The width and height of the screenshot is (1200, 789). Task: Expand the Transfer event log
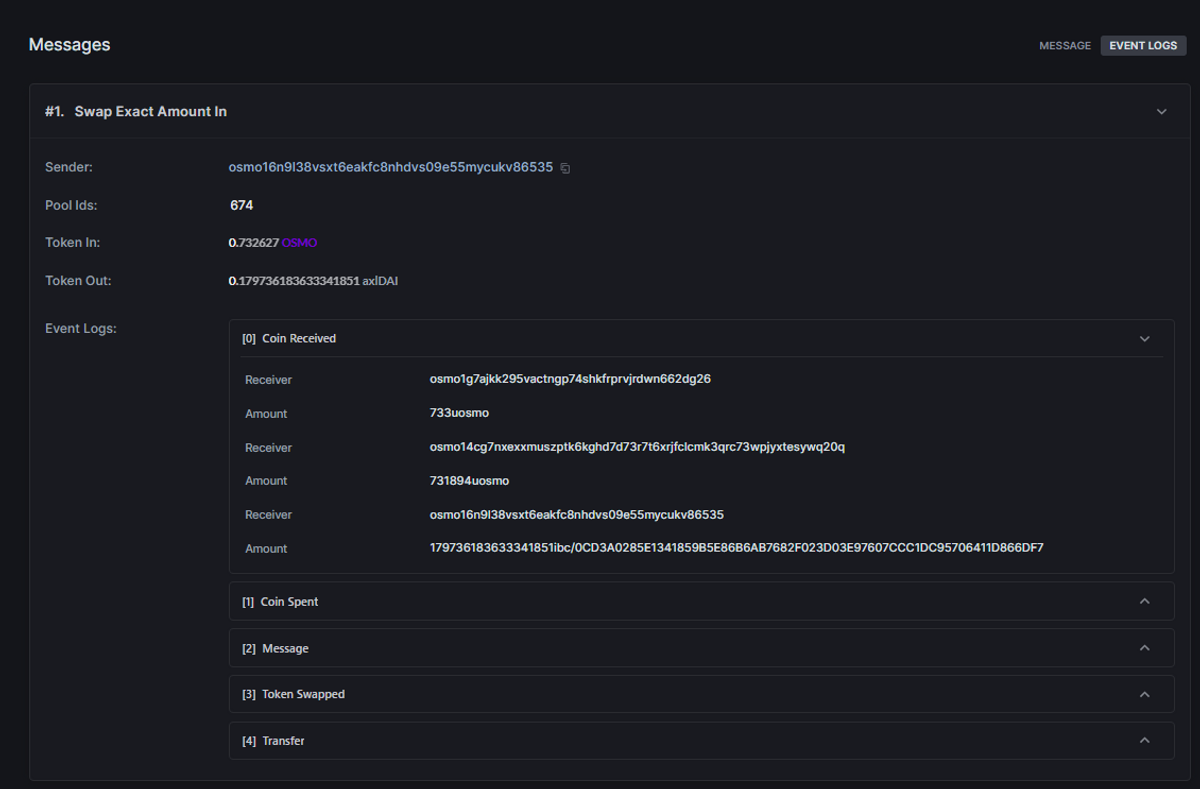point(1145,741)
